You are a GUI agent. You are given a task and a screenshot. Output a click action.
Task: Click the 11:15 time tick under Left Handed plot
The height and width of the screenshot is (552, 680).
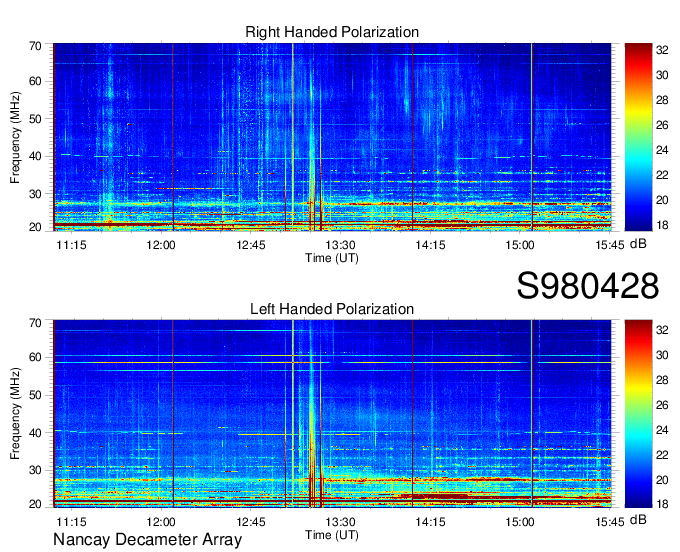tap(72, 522)
